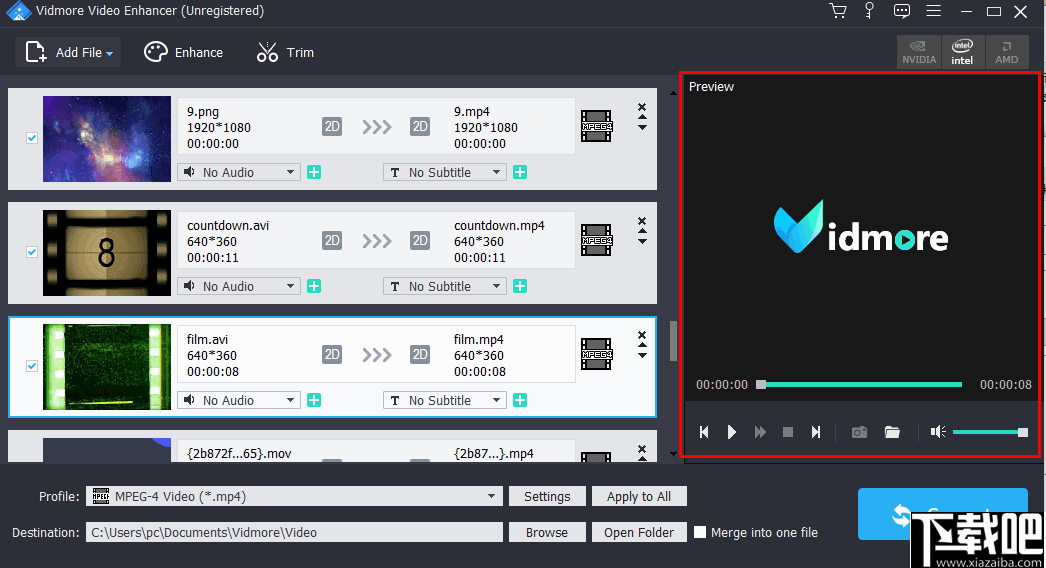Open the snapshot folder icon
Screen dimensions: 1046x568
[892, 433]
